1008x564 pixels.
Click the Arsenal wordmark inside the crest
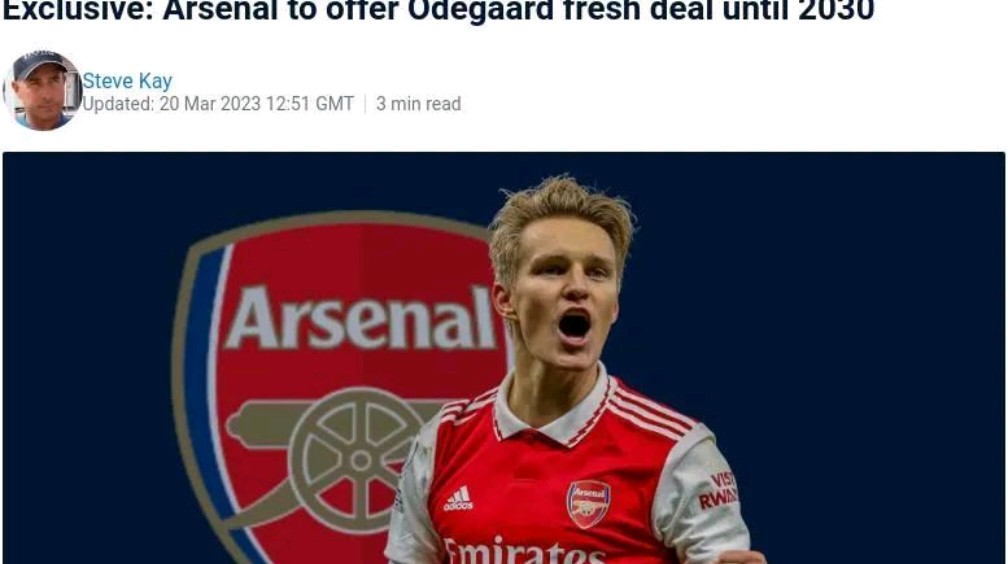[x=361, y=318]
